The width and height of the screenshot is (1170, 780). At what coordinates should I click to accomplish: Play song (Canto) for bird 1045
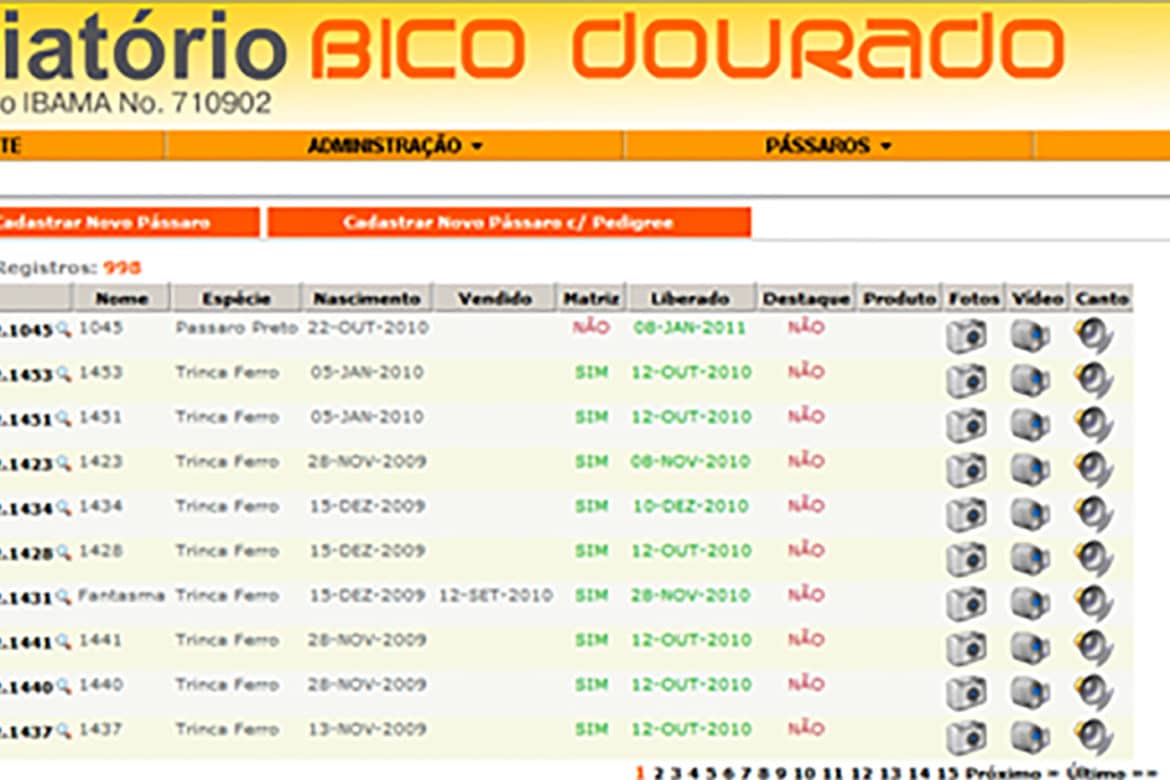pos(1094,336)
